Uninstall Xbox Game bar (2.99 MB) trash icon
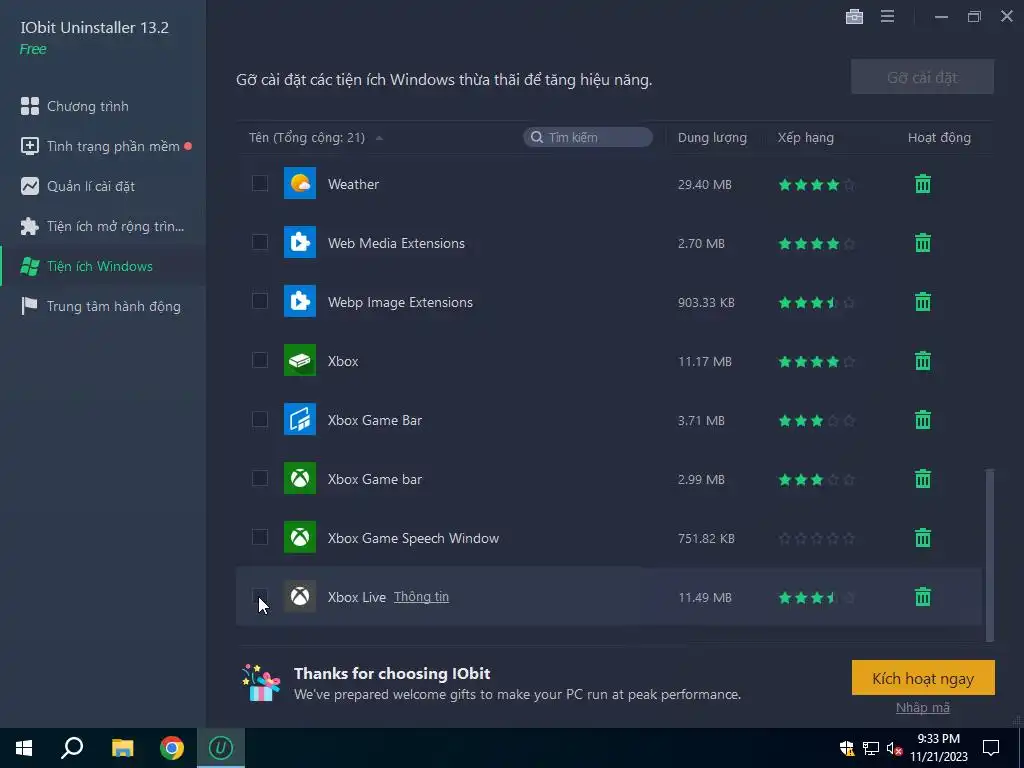 coord(922,479)
